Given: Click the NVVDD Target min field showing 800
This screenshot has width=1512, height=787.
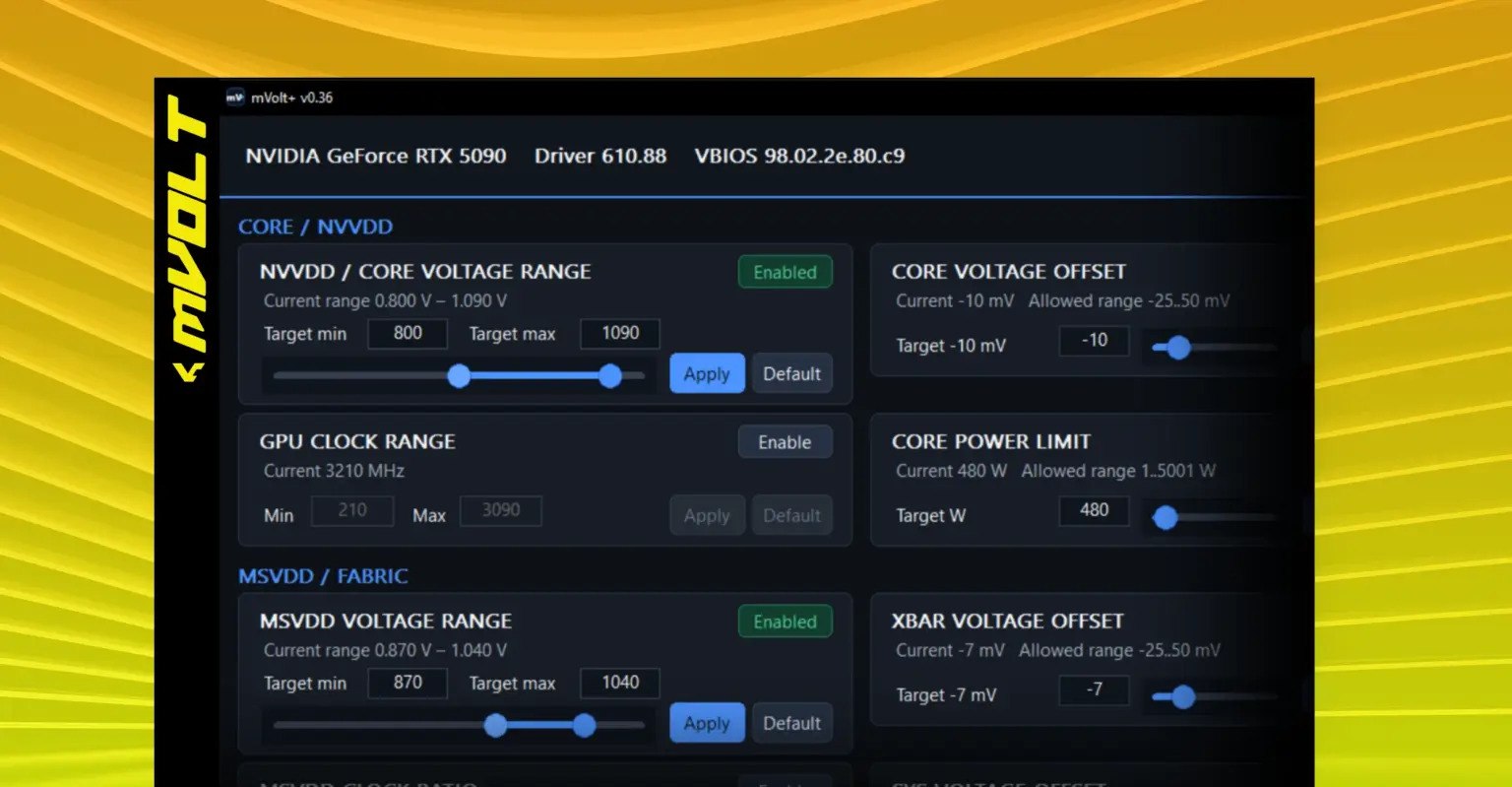Looking at the screenshot, I should pos(408,333).
